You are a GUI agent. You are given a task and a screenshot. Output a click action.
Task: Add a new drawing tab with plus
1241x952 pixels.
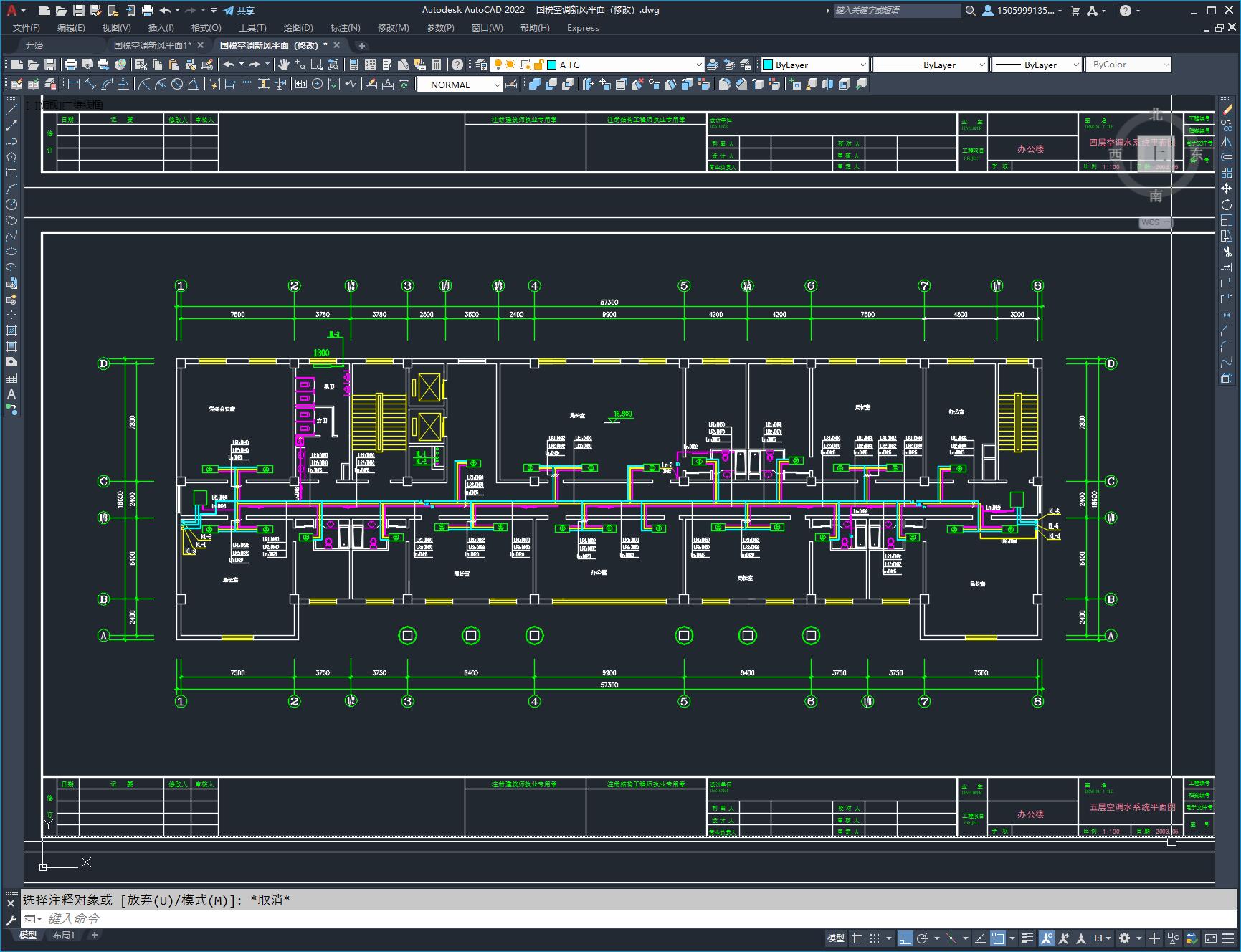[362, 45]
